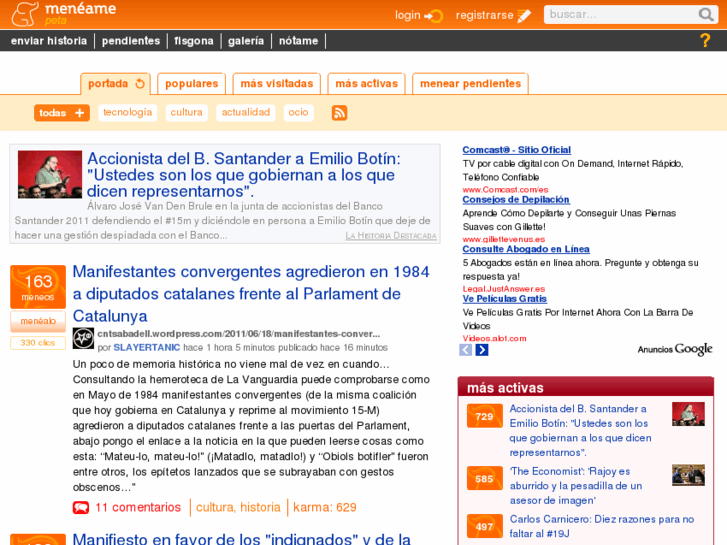The width and height of the screenshot is (727, 545).
Task: Open Comcast Sitio Oficial ad
Action: click(x=517, y=150)
